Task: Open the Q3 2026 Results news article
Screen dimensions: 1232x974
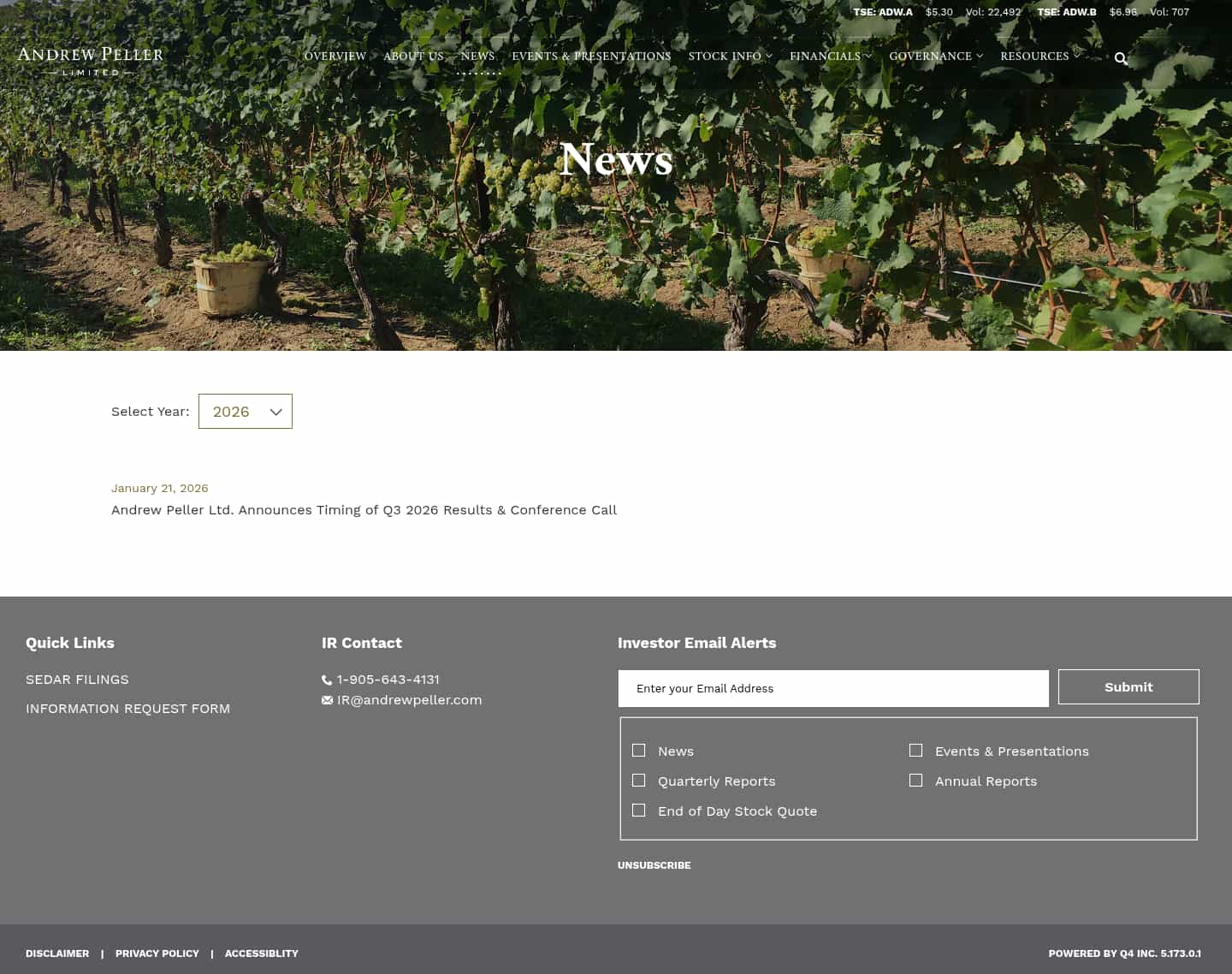Action: [x=364, y=509]
